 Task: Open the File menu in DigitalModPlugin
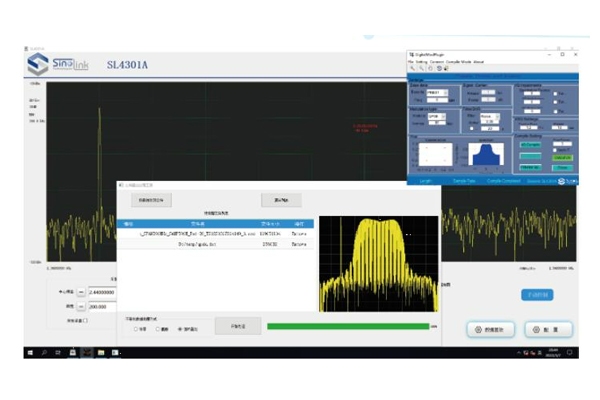coord(410,61)
